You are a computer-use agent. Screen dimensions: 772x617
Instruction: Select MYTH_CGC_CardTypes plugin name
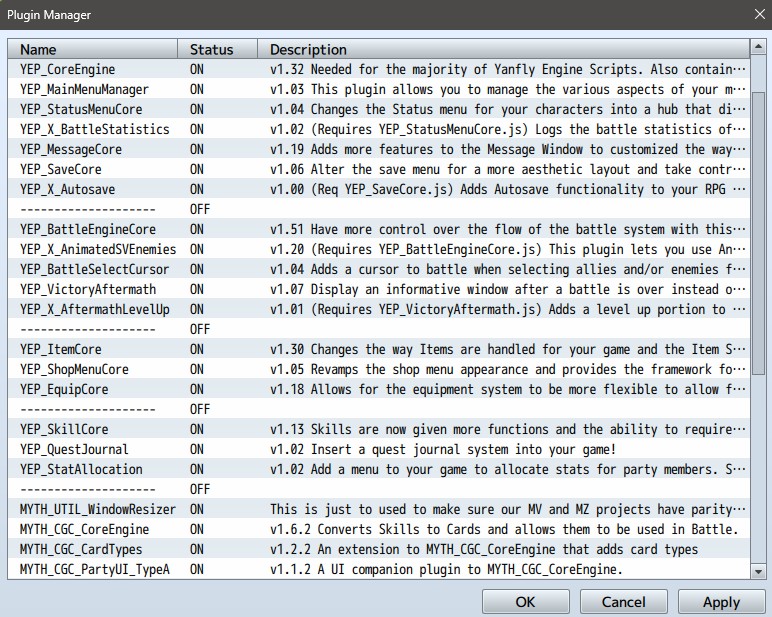coord(81,549)
